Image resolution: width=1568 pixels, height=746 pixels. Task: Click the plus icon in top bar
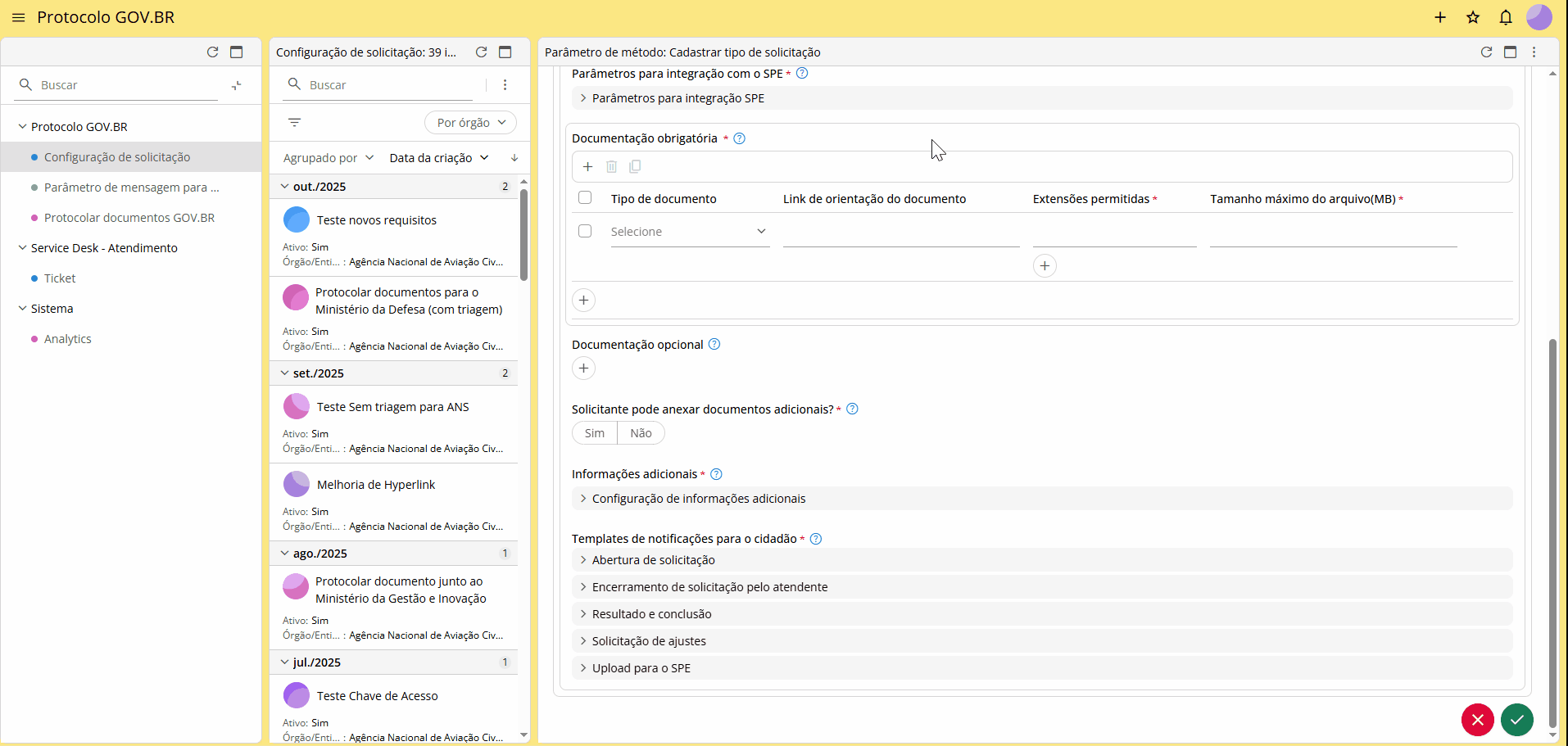point(1440,17)
